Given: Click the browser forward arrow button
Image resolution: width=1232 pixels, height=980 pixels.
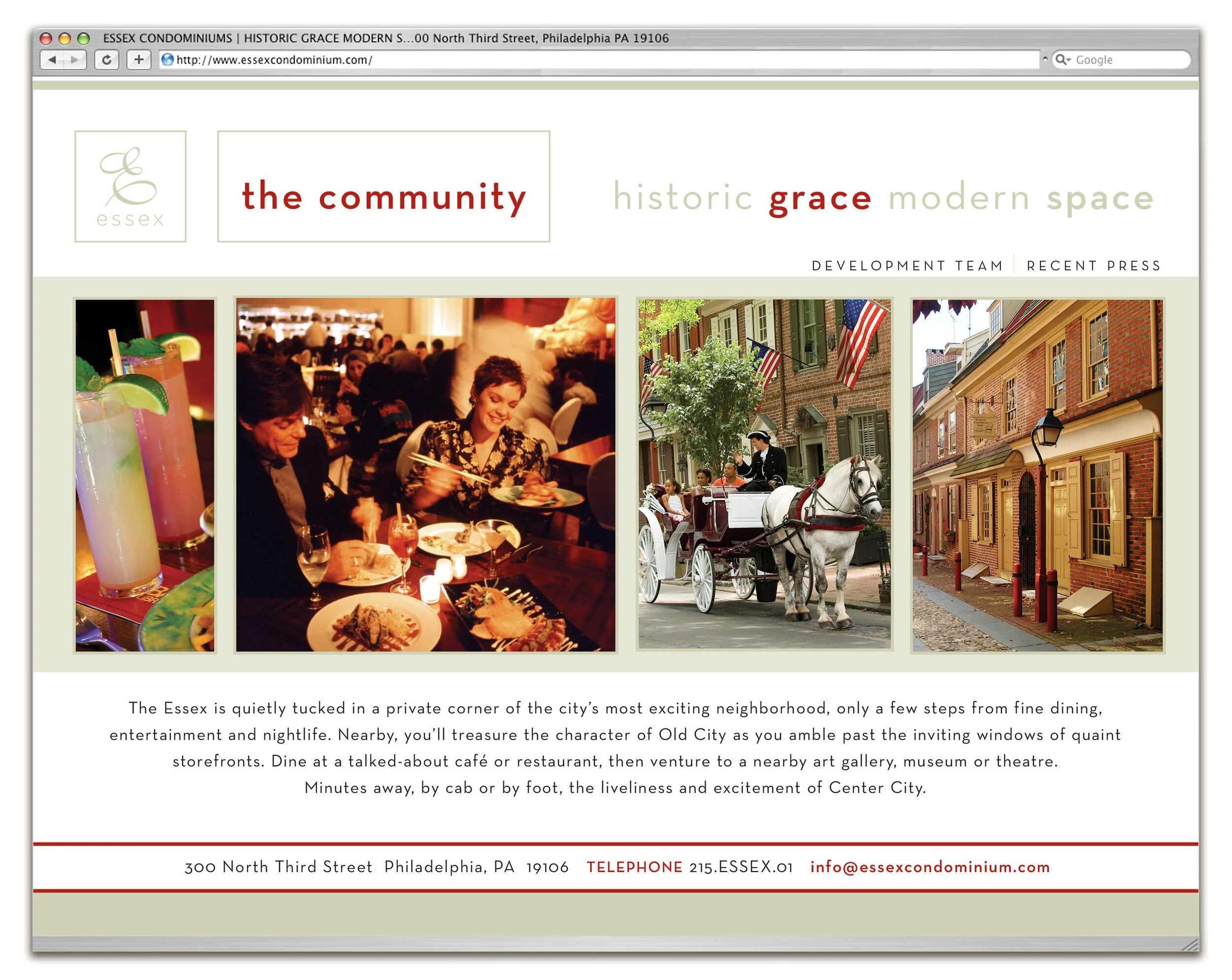Looking at the screenshot, I should 74,60.
